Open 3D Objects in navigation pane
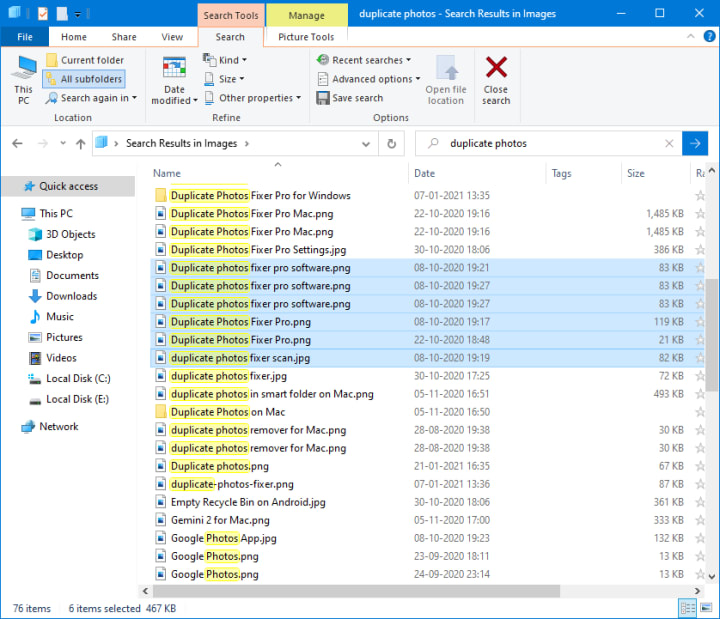Screen dimensions: 720x619 click(62, 234)
